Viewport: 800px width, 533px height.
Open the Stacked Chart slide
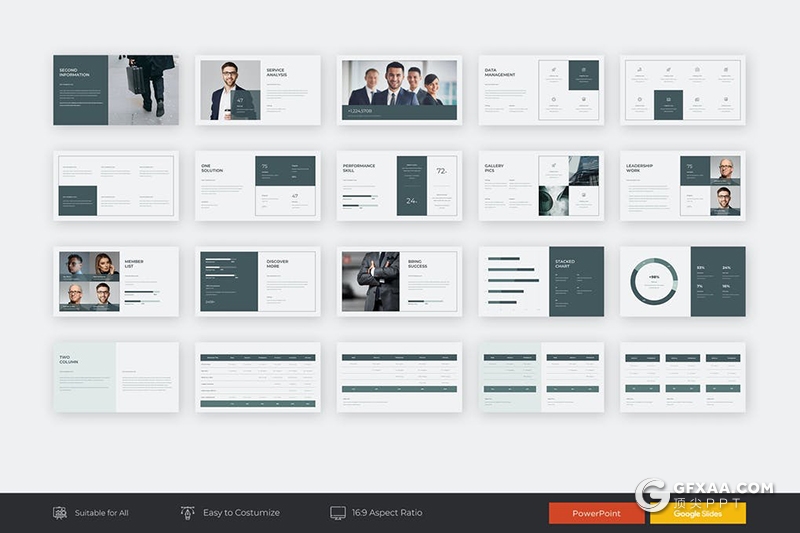(x=541, y=281)
